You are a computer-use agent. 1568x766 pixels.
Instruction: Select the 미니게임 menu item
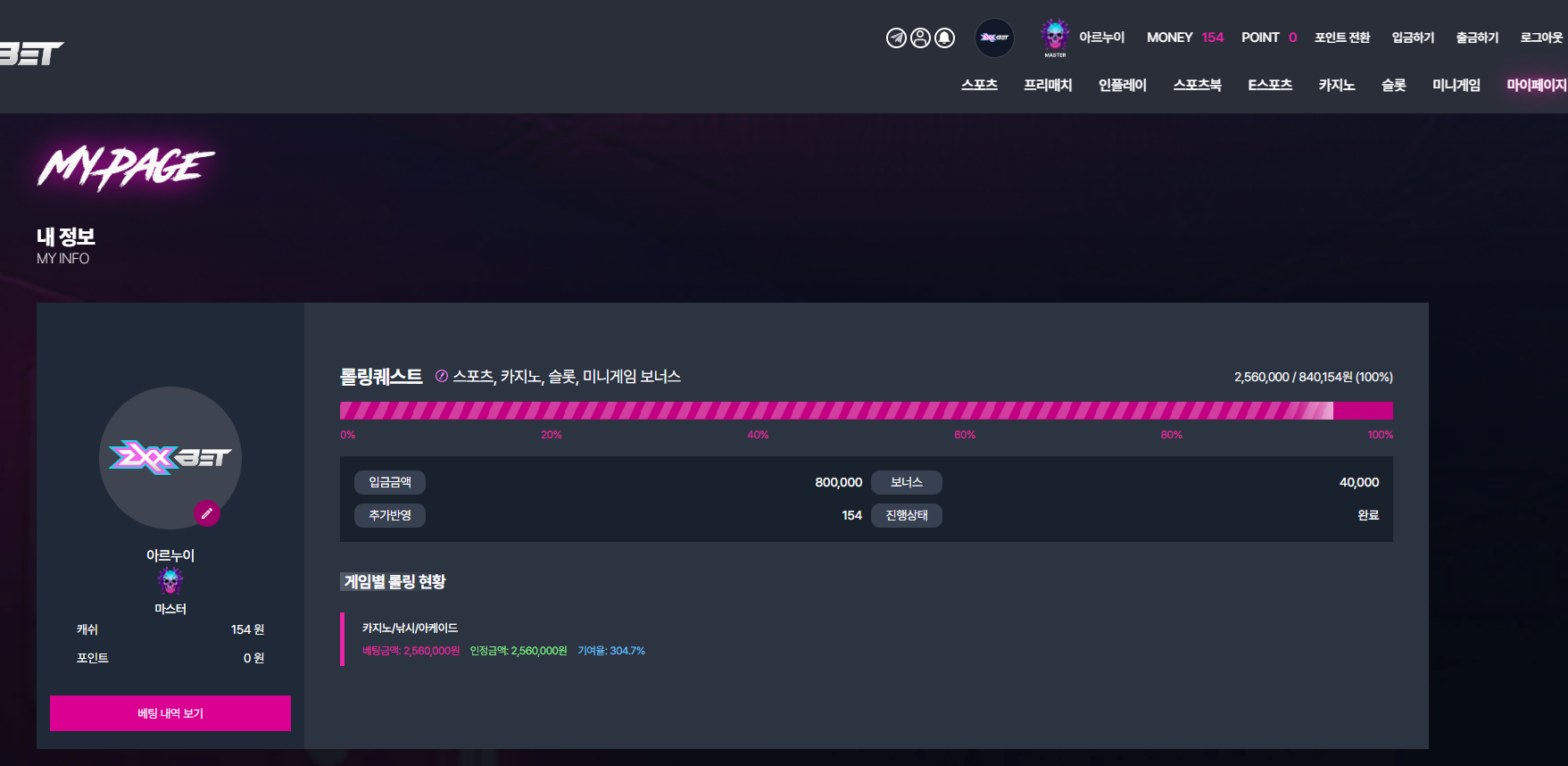[1456, 85]
